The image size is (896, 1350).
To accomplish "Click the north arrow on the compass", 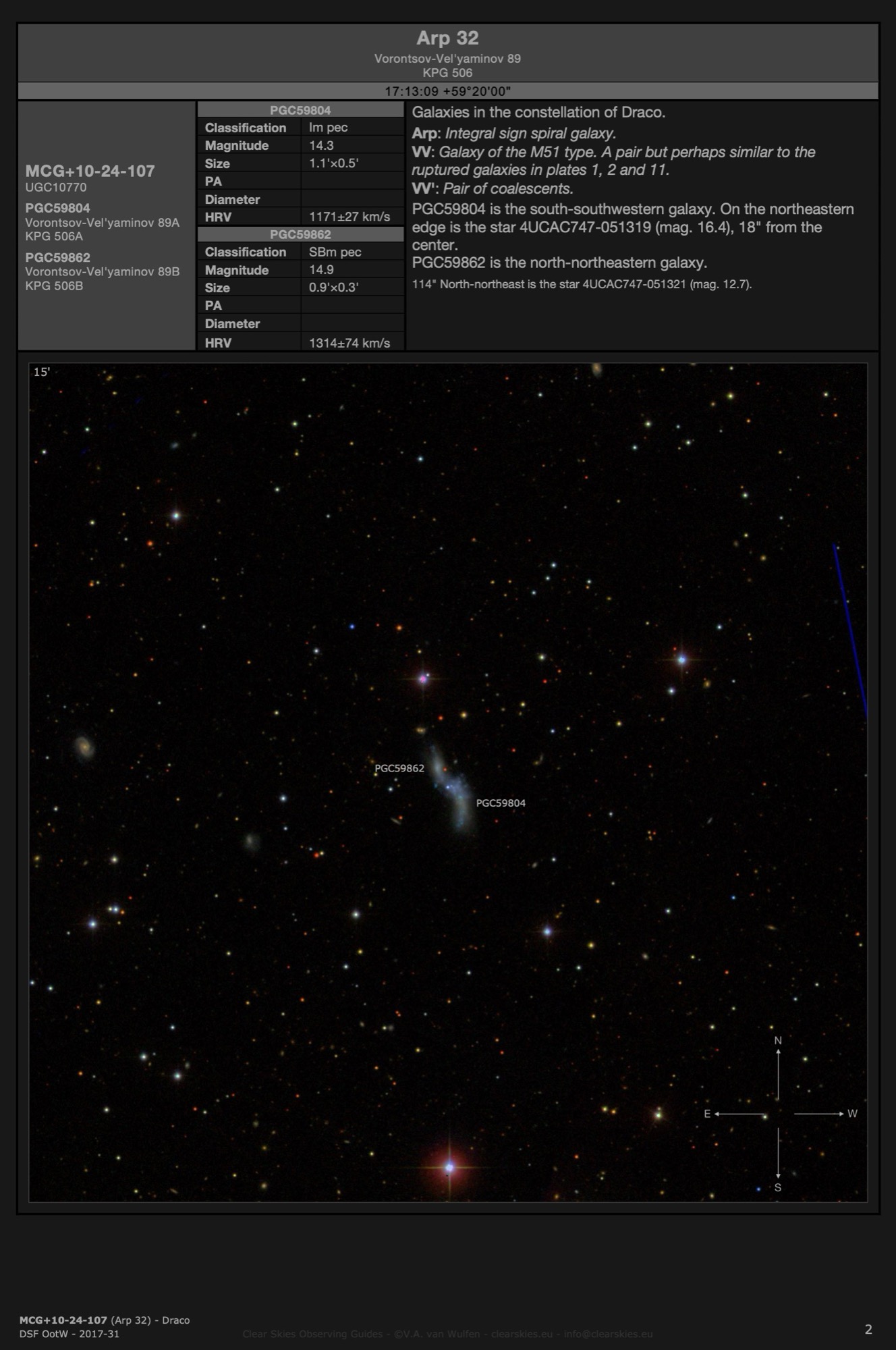I will tap(778, 1072).
